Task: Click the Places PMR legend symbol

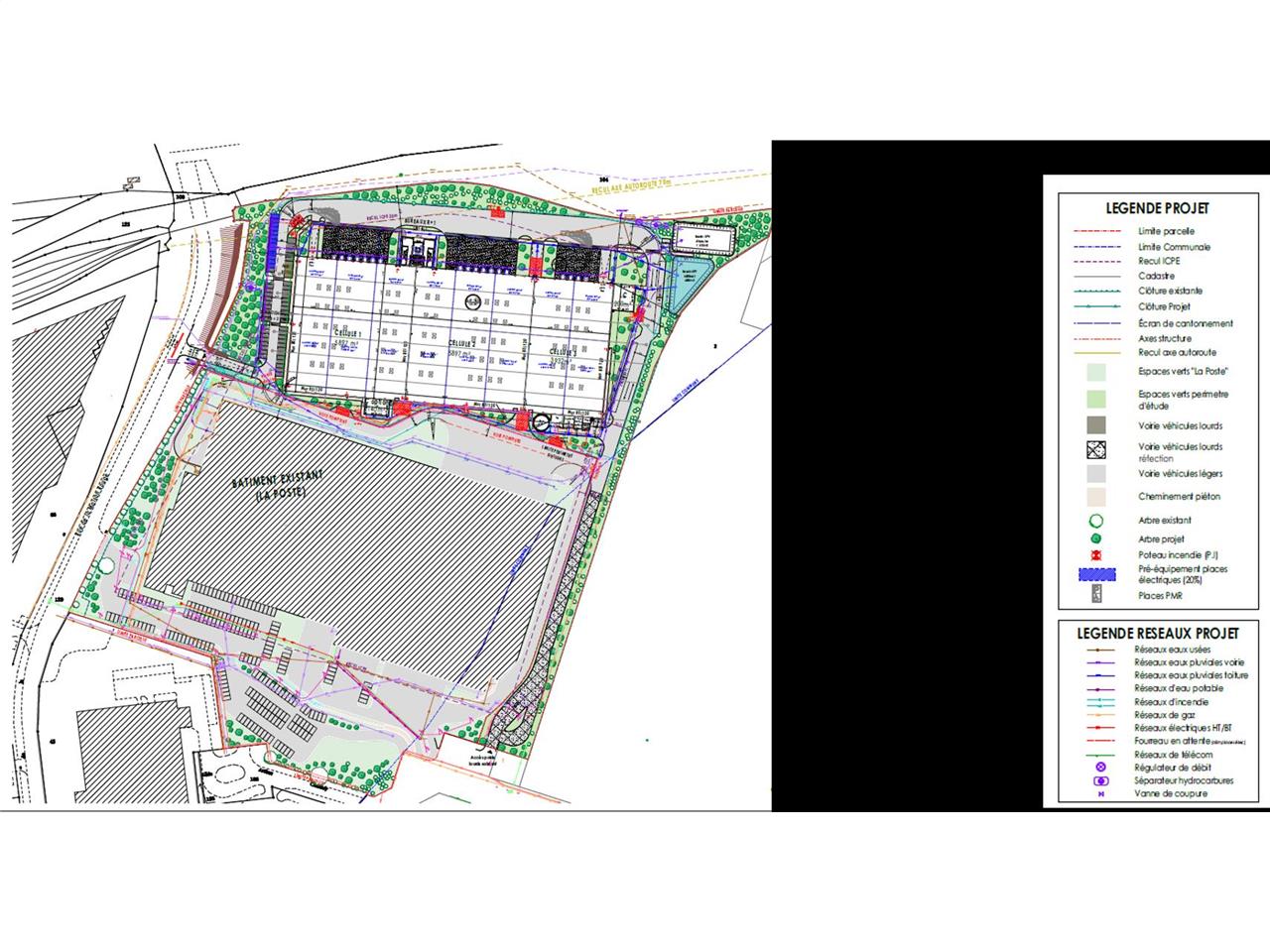Action: pyautogui.click(x=1096, y=595)
